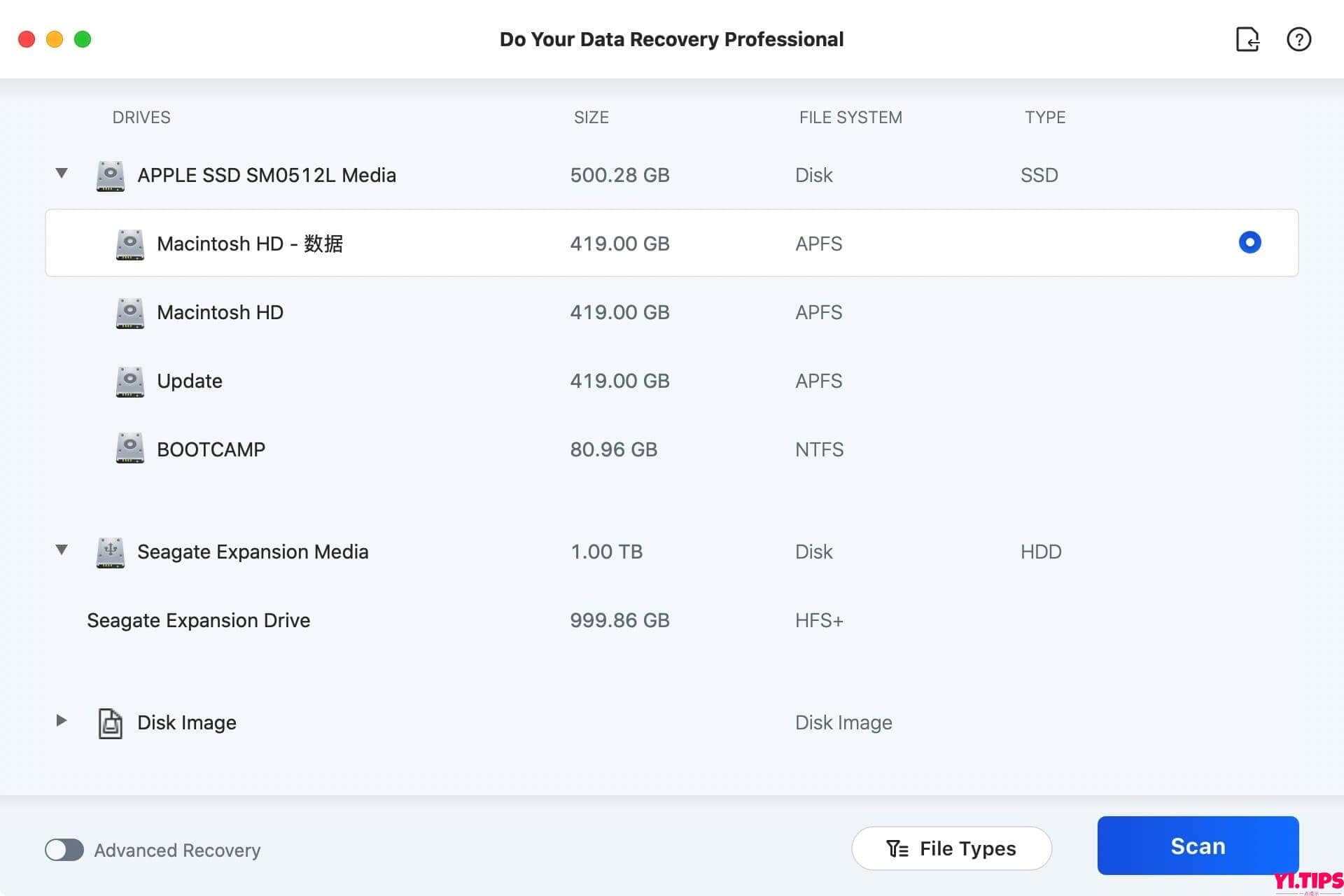Click the Seagate Expansion Media USB drive icon
Viewport: 1344px width, 896px height.
click(x=110, y=552)
